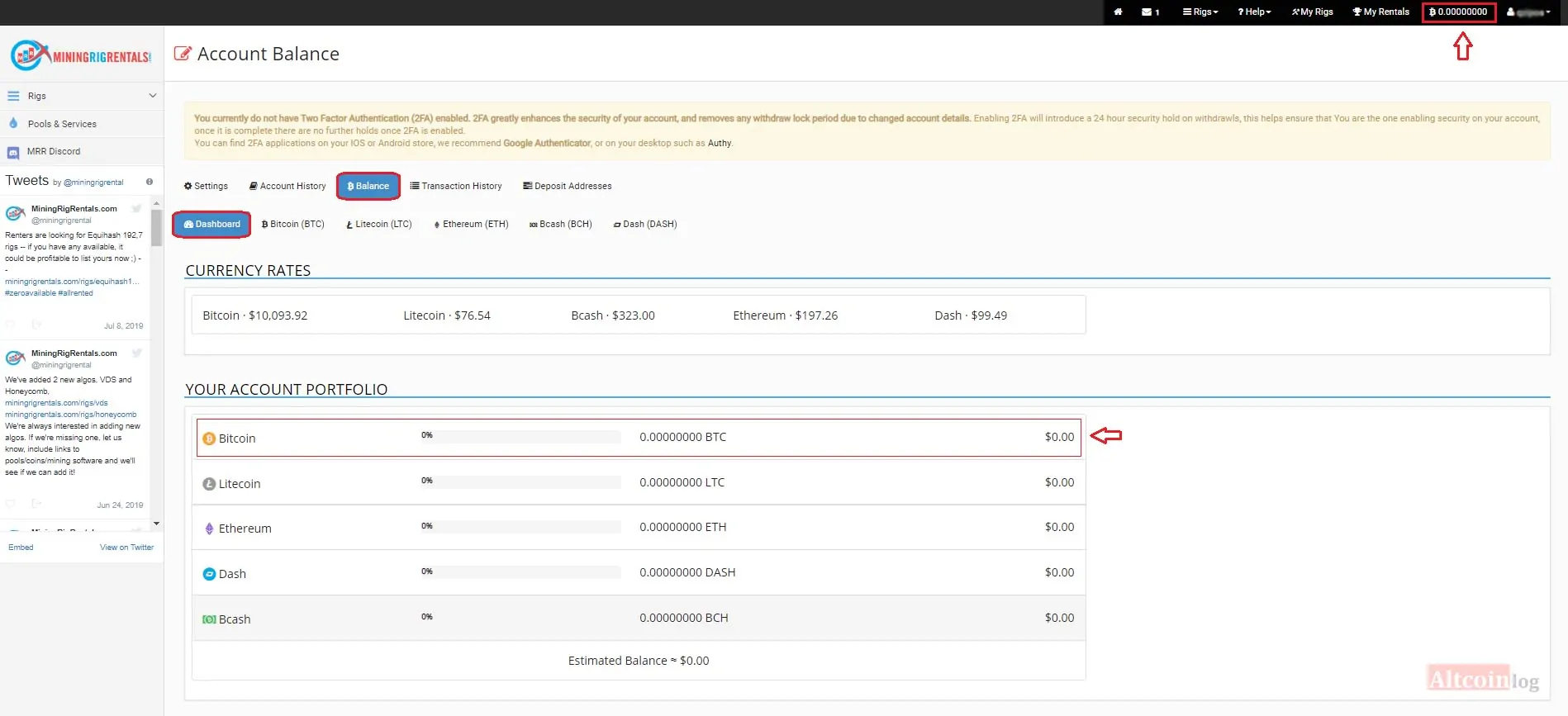
Task: Open the Deposit Addresses tab
Action: [567, 186]
